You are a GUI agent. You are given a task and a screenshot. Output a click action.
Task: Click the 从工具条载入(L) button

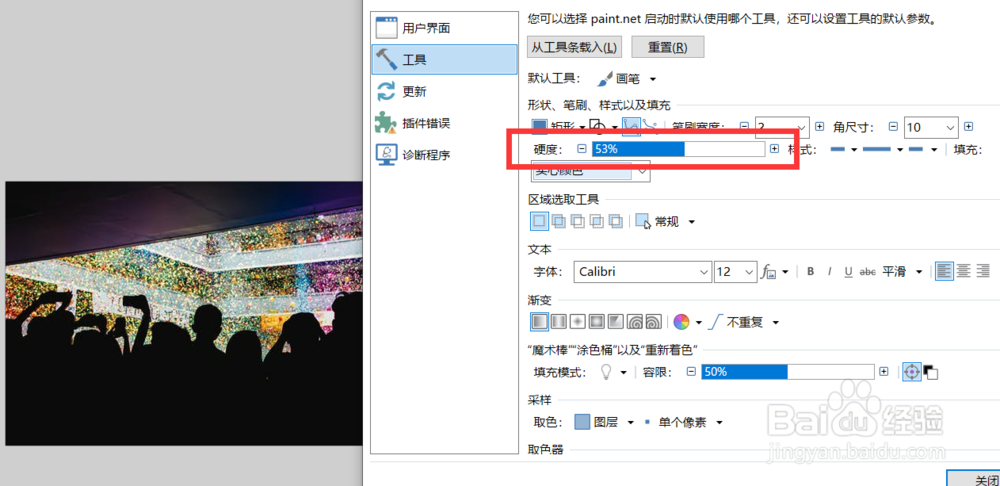pos(575,47)
